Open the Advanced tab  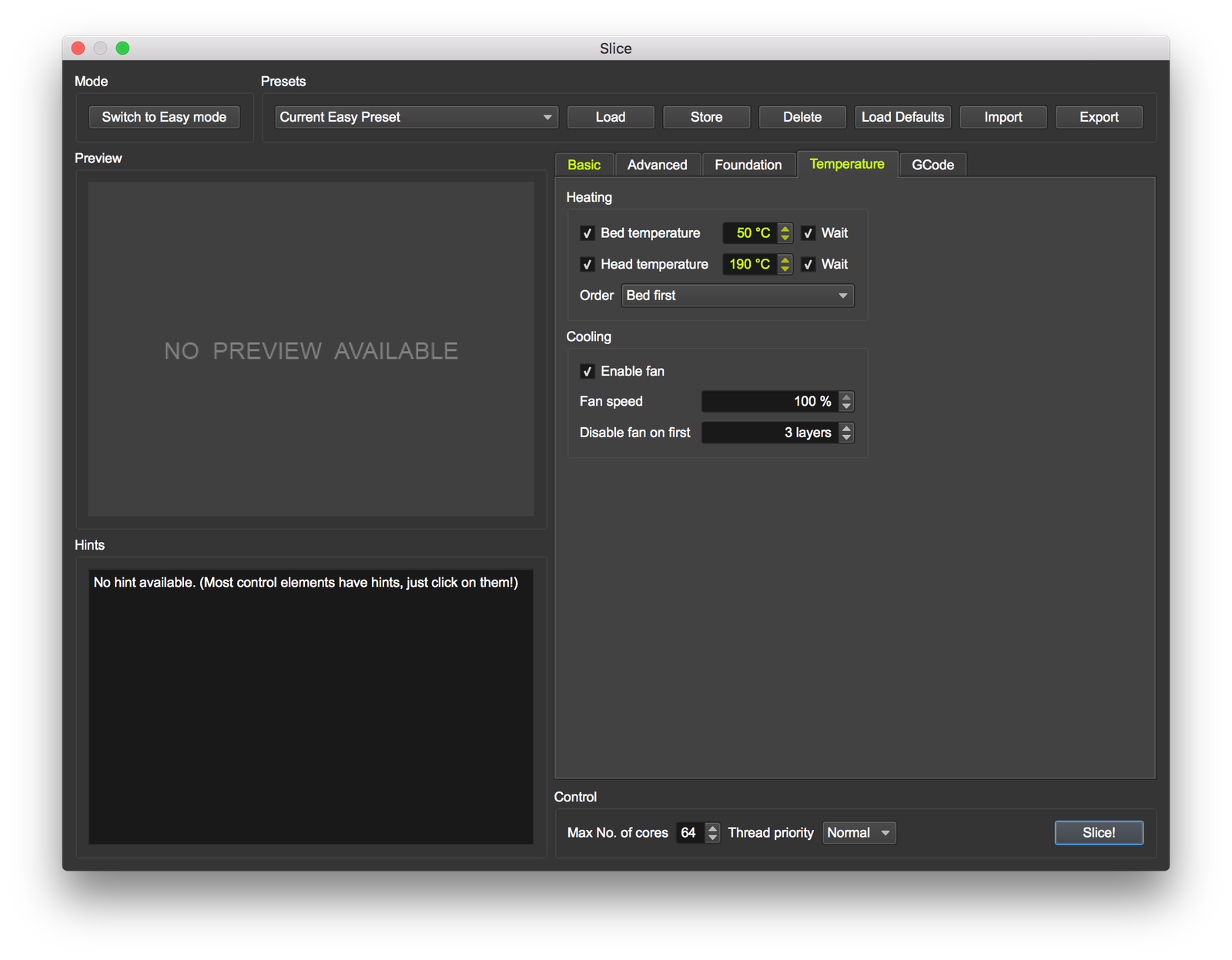[x=658, y=165]
